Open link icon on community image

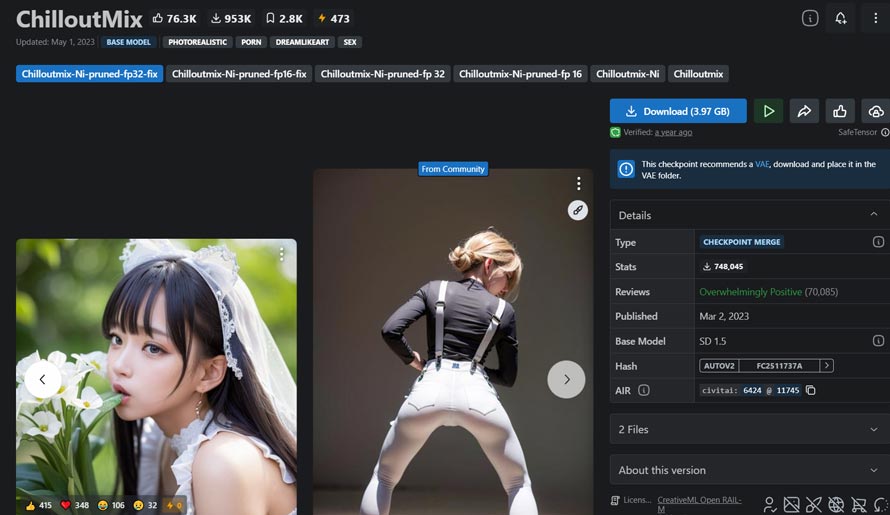[x=578, y=210]
